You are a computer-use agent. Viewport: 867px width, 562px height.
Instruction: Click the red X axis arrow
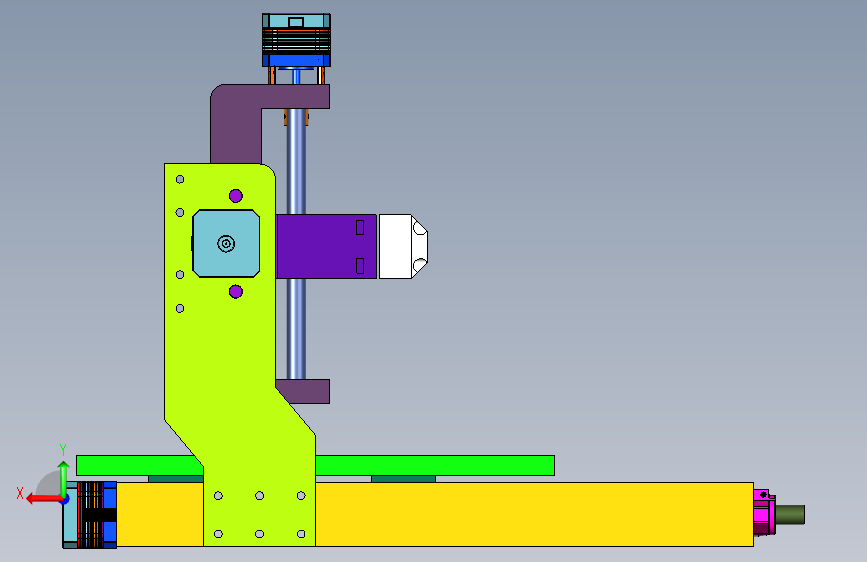43,499
